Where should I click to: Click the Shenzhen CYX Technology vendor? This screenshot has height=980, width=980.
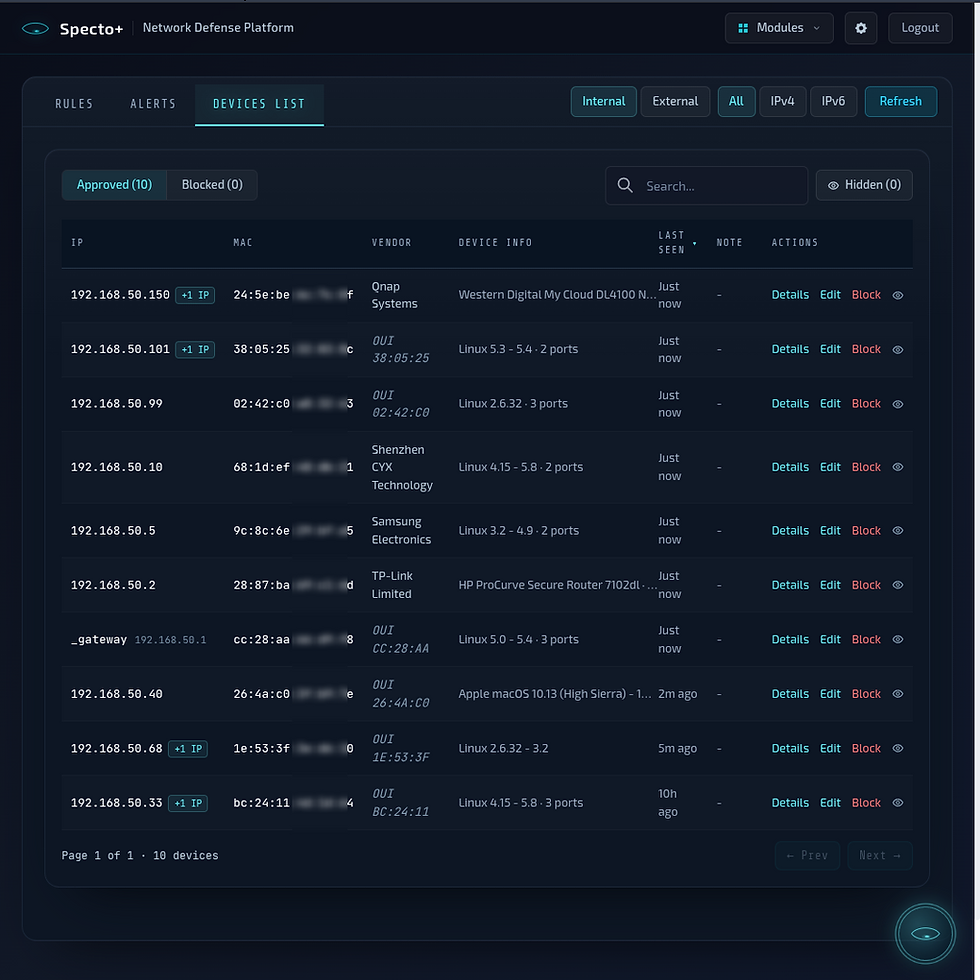coord(402,468)
